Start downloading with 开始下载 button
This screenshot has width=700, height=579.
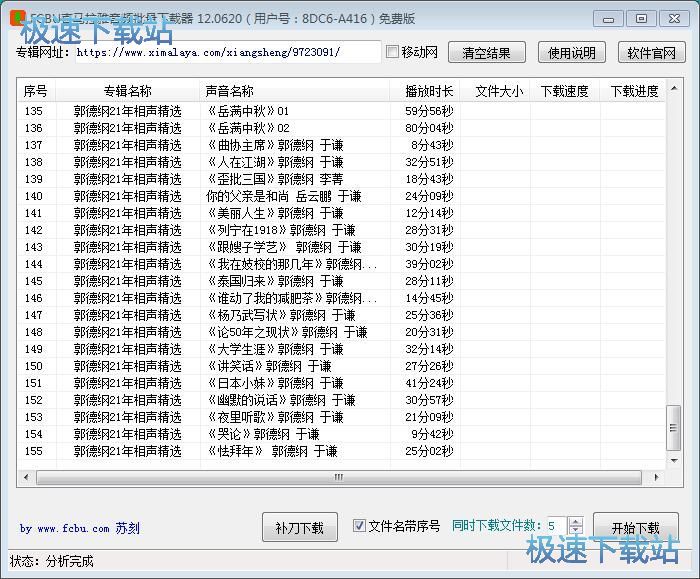pyautogui.click(x=636, y=527)
